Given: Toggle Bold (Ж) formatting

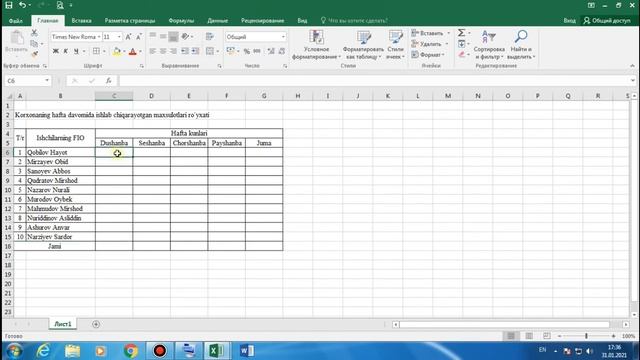Looking at the screenshot, I should (56, 51).
